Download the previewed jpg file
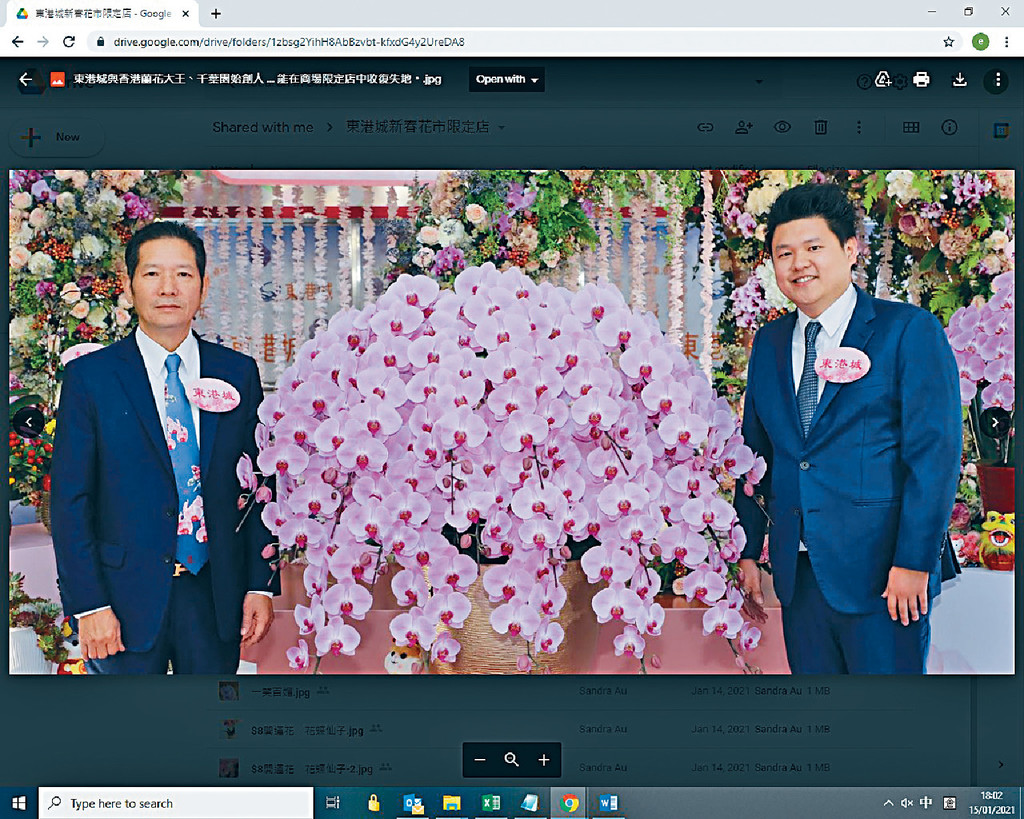The height and width of the screenshot is (819, 1024). point(959,80)
